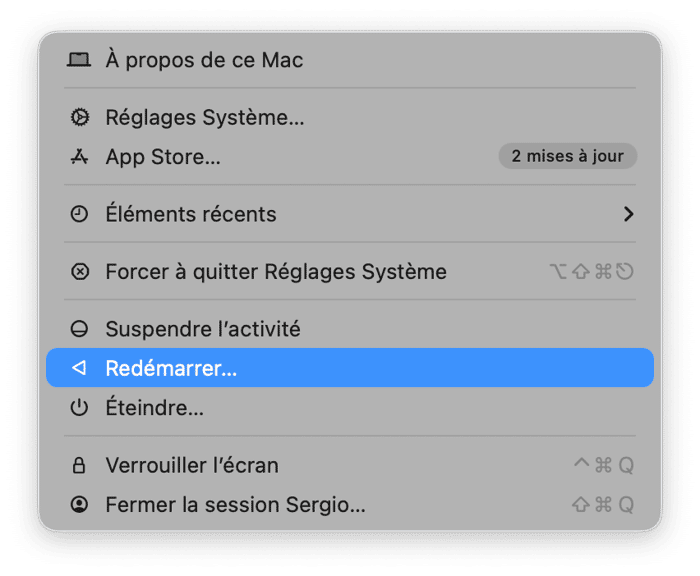Select Fermer la session Sergio…

235,505
